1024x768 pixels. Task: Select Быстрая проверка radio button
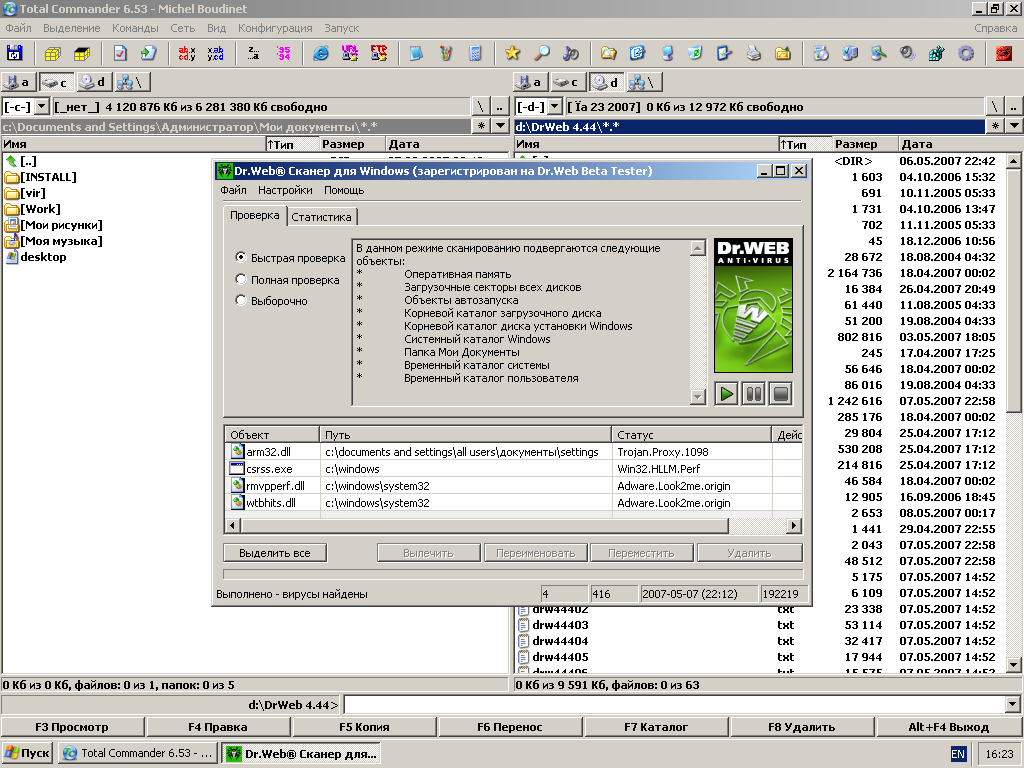click(x=241, y=258)
